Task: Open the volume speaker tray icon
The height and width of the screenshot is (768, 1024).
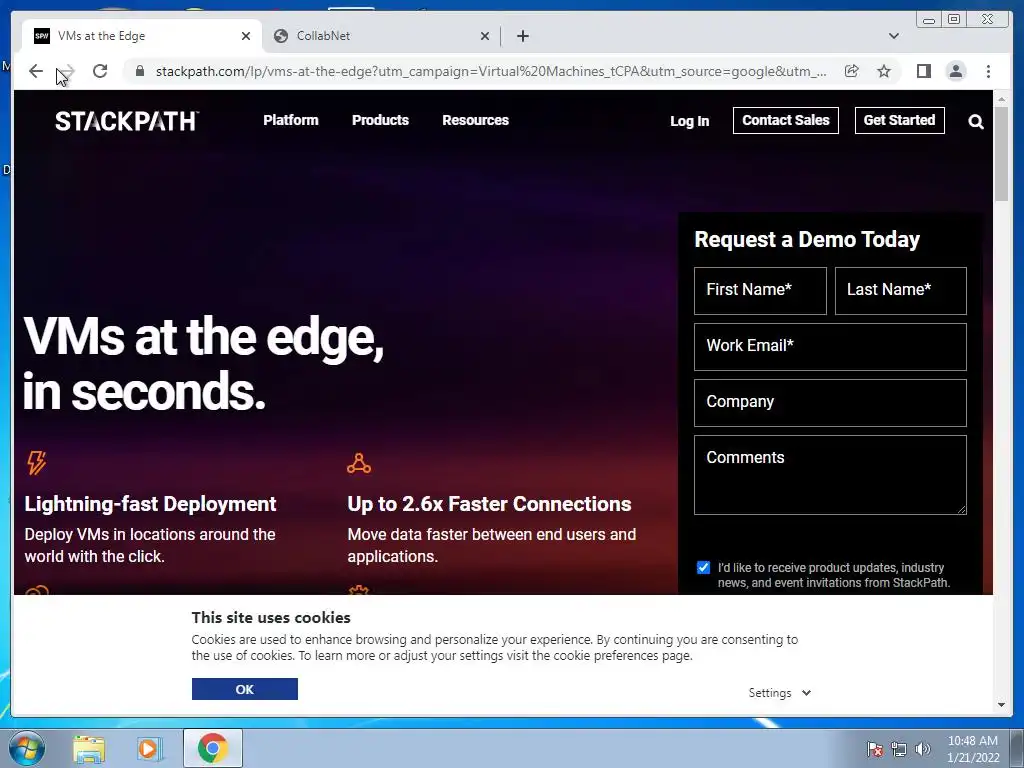Action: [922, 749]
